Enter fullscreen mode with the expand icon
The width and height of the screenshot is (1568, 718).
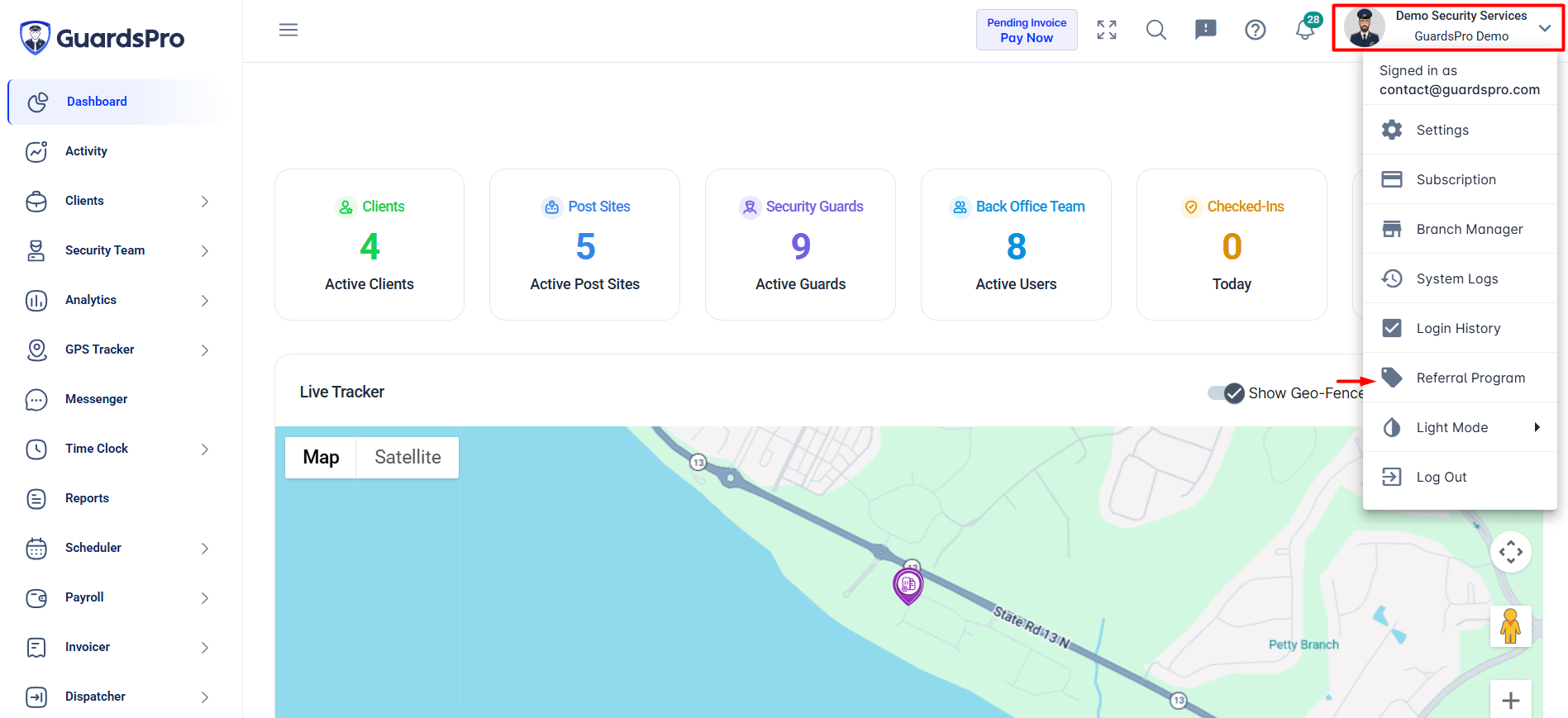(x=1107, y=30)
